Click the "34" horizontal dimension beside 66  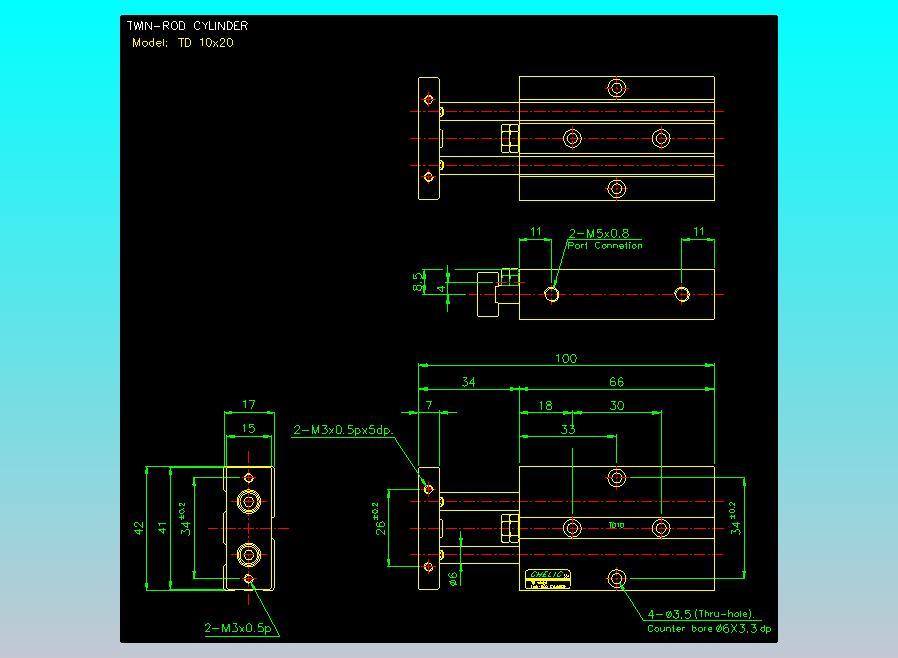click(x=468, y=382)
